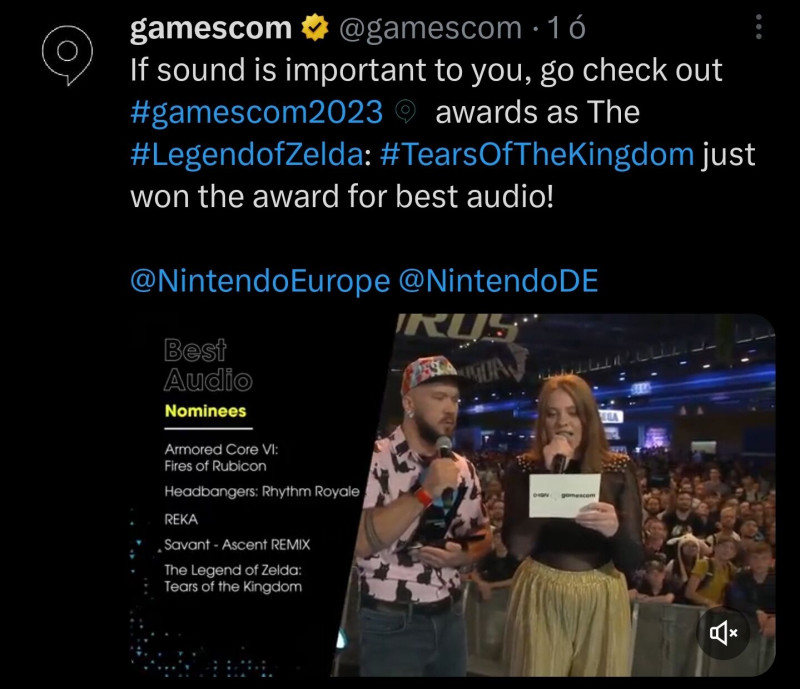Open the gamescom profile avatar
The height and width of the screenshot is (689, 800).
pos(67,54)
